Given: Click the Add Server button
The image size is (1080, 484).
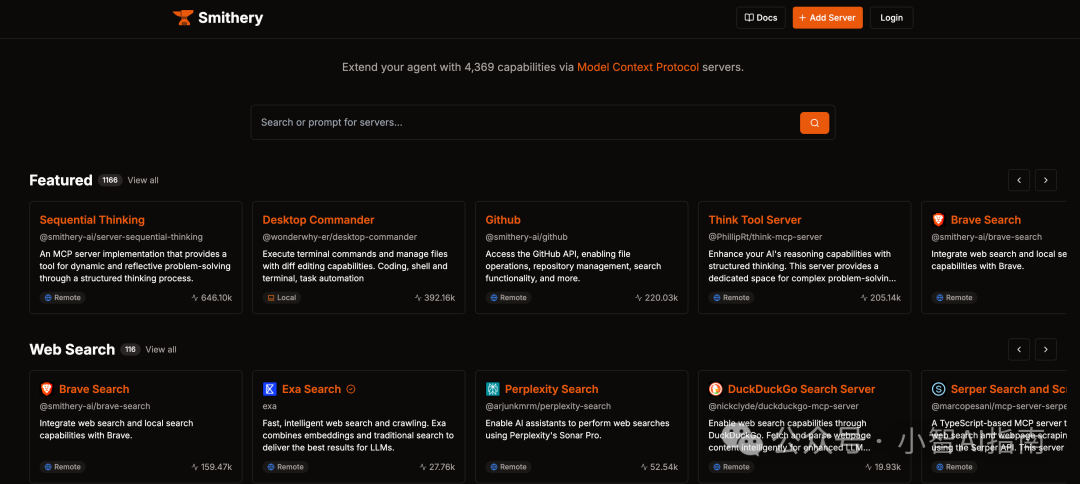Looking at the screenshot, I should click(827, 18).
